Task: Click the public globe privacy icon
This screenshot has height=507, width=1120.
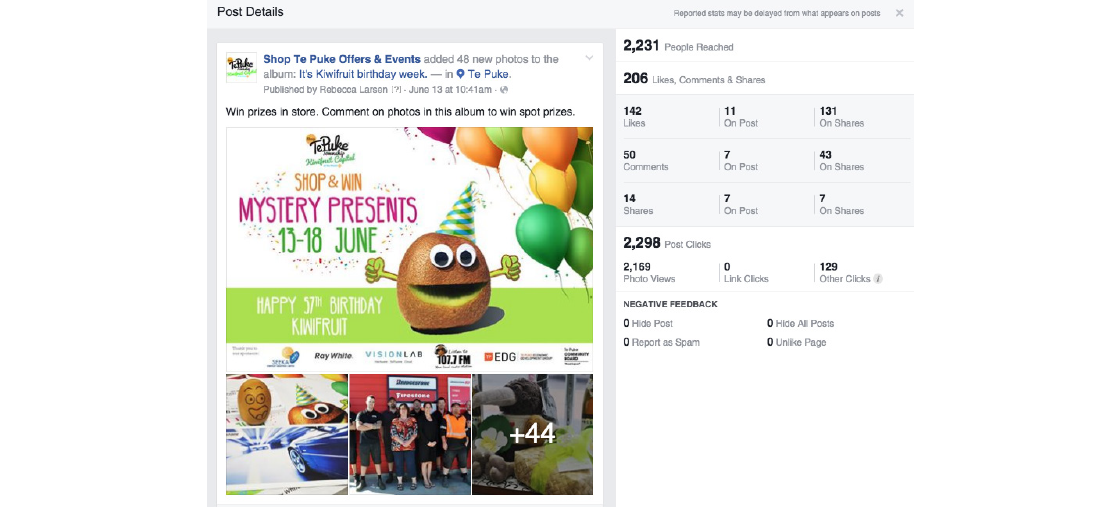Action: point(504,90)
